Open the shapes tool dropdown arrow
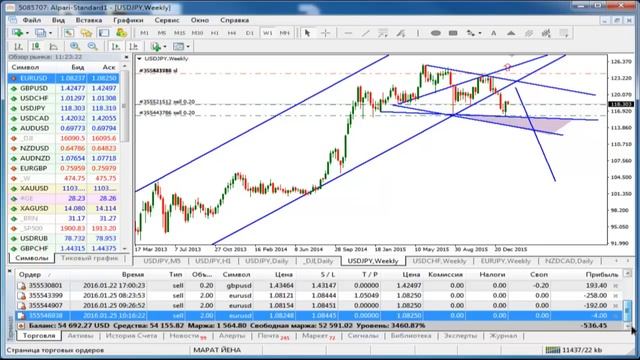Image resolution: width=640 pixels, height=360 pixels. pos(480,33)
